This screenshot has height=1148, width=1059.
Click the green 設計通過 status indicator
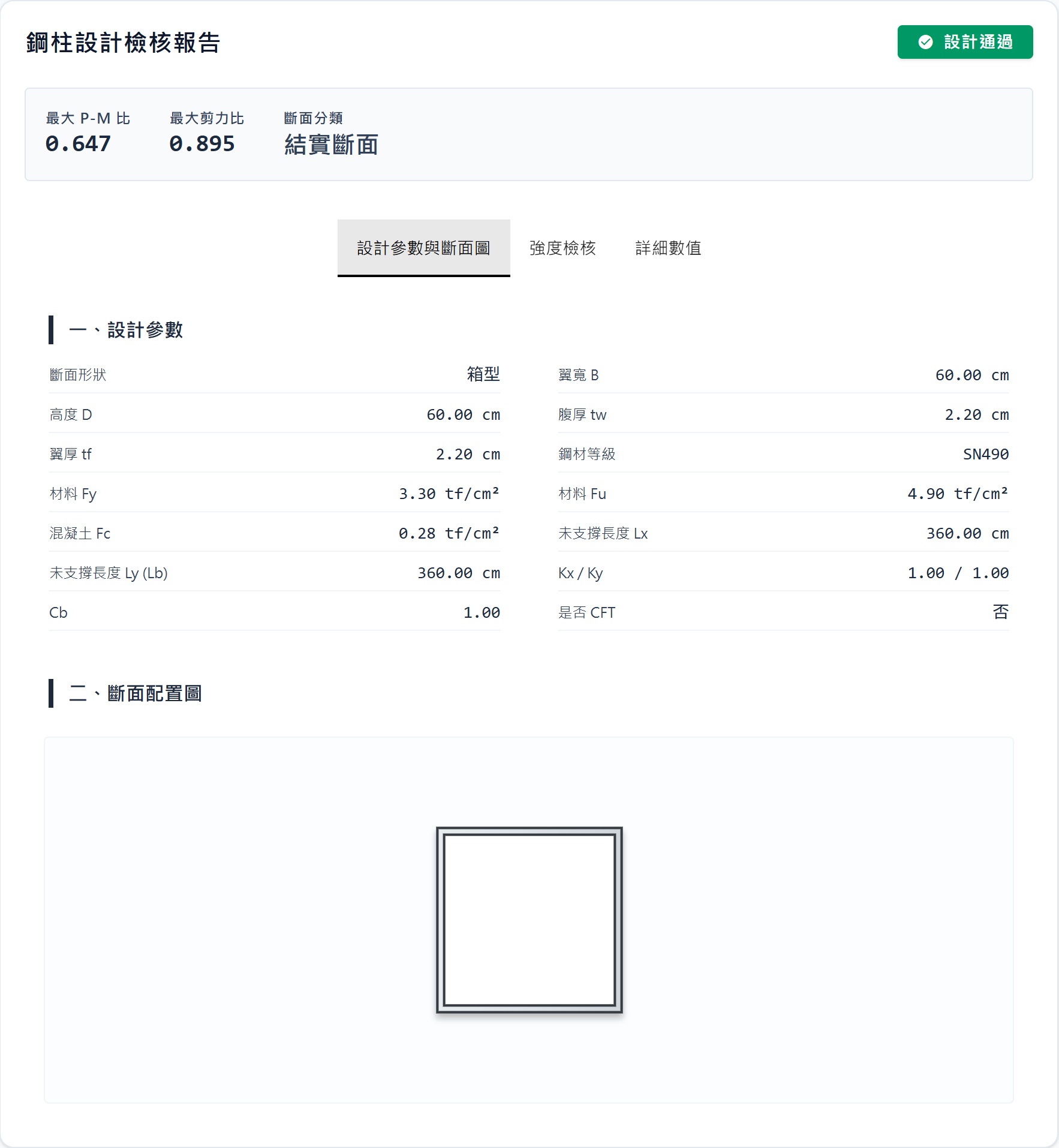pyautogui.click(x=964, y=42)
